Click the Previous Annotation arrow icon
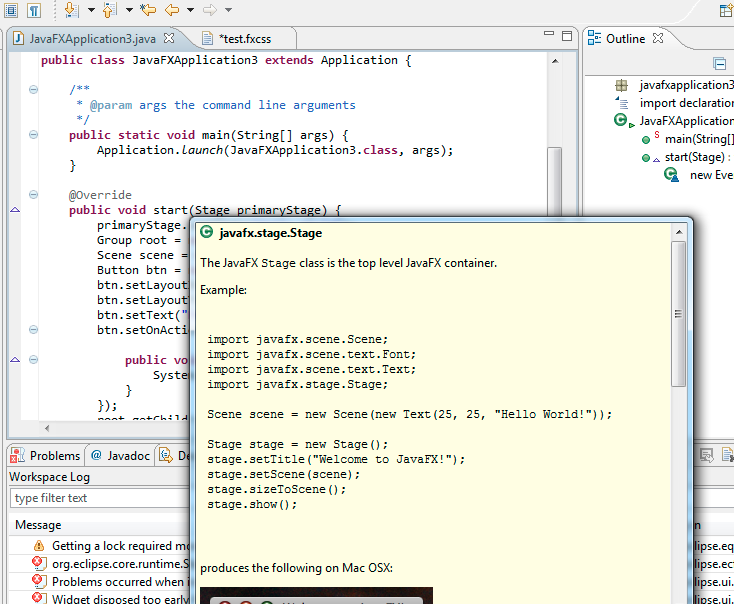 109,10
